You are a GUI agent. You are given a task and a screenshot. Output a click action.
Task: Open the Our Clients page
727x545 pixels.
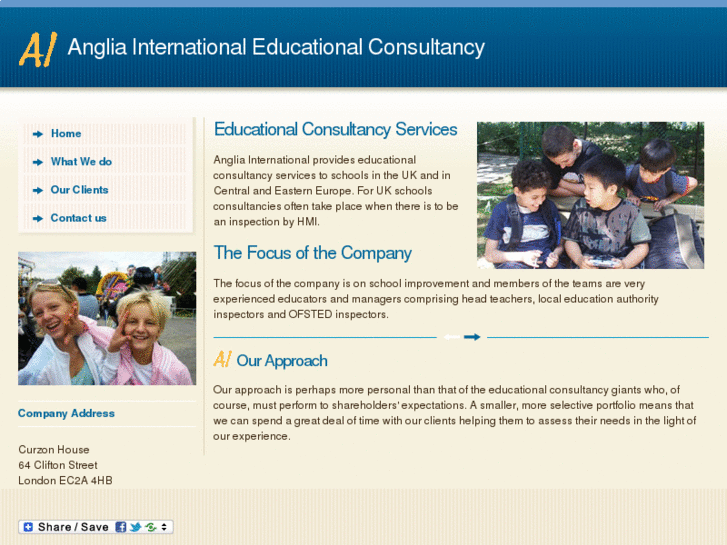[79, 190]
